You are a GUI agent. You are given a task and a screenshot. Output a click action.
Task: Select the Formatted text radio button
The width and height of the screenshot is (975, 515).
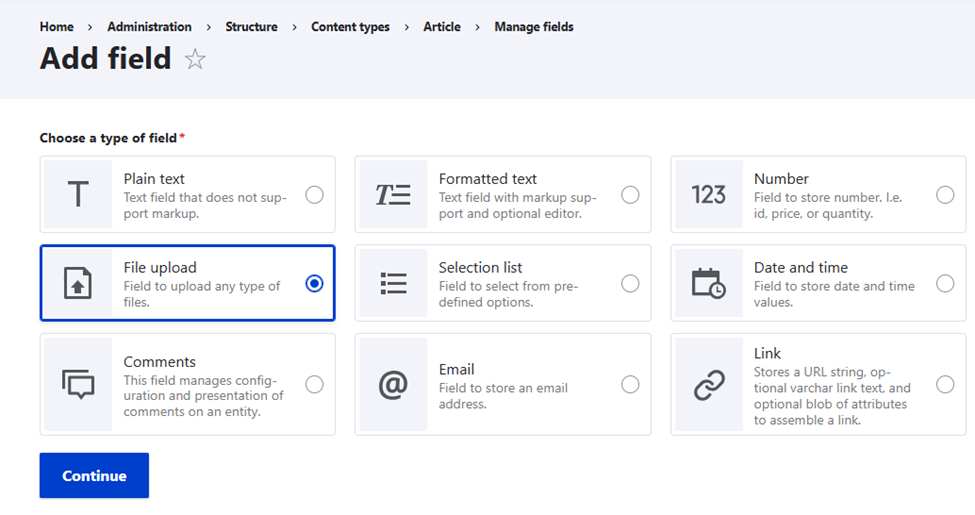click(x=630, y=195)
